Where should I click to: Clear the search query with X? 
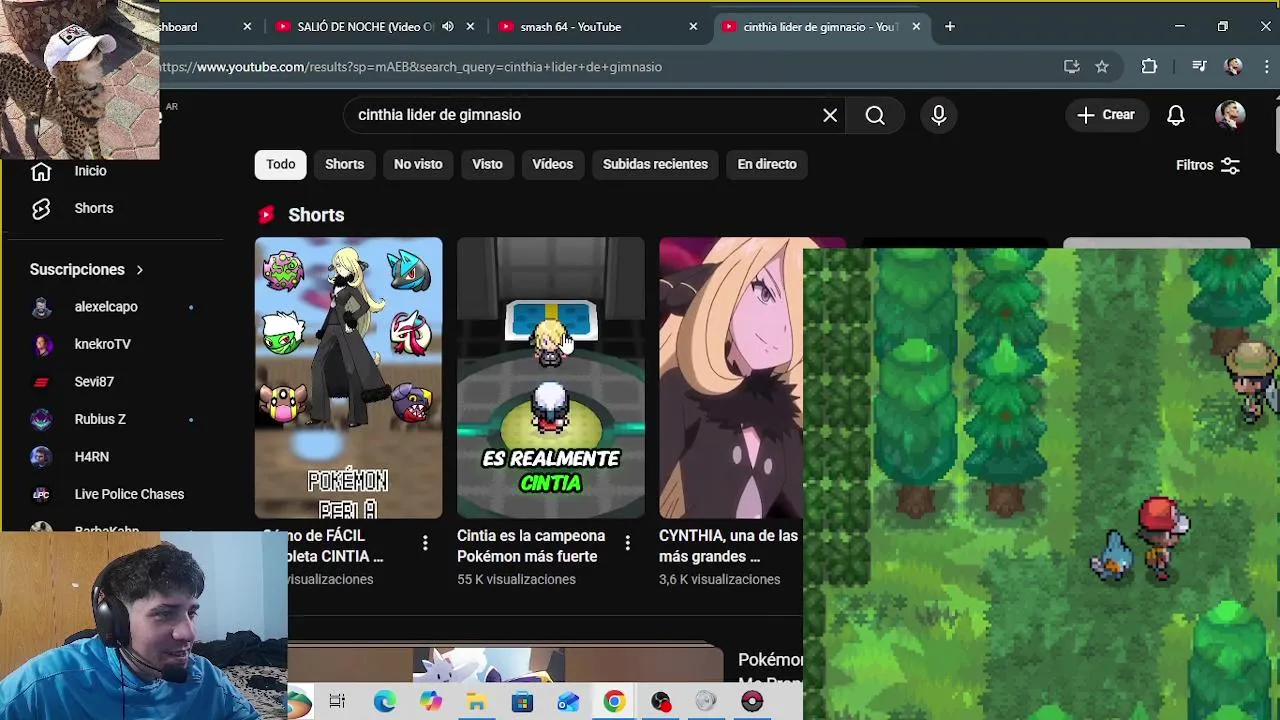(x=830, y=115)
